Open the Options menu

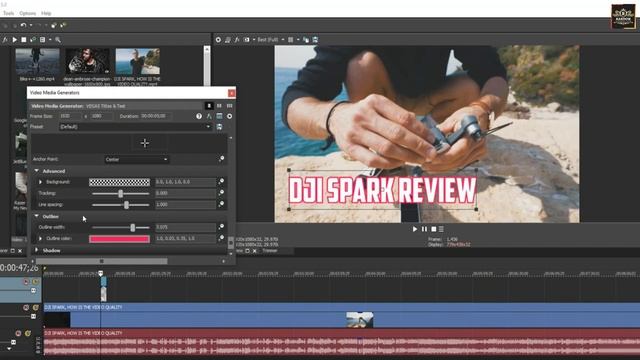(27, 13)
